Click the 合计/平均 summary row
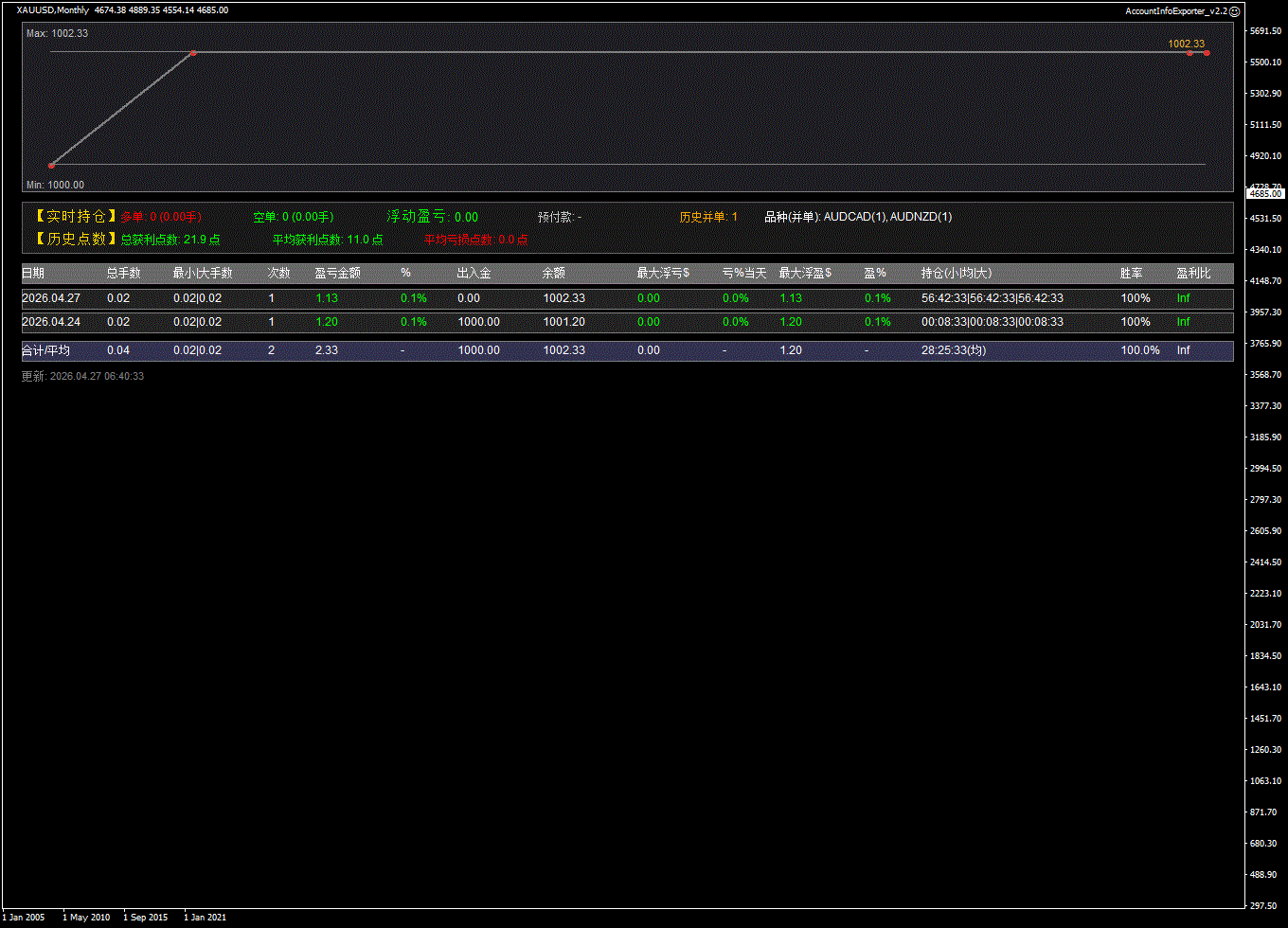 (627, 350)
